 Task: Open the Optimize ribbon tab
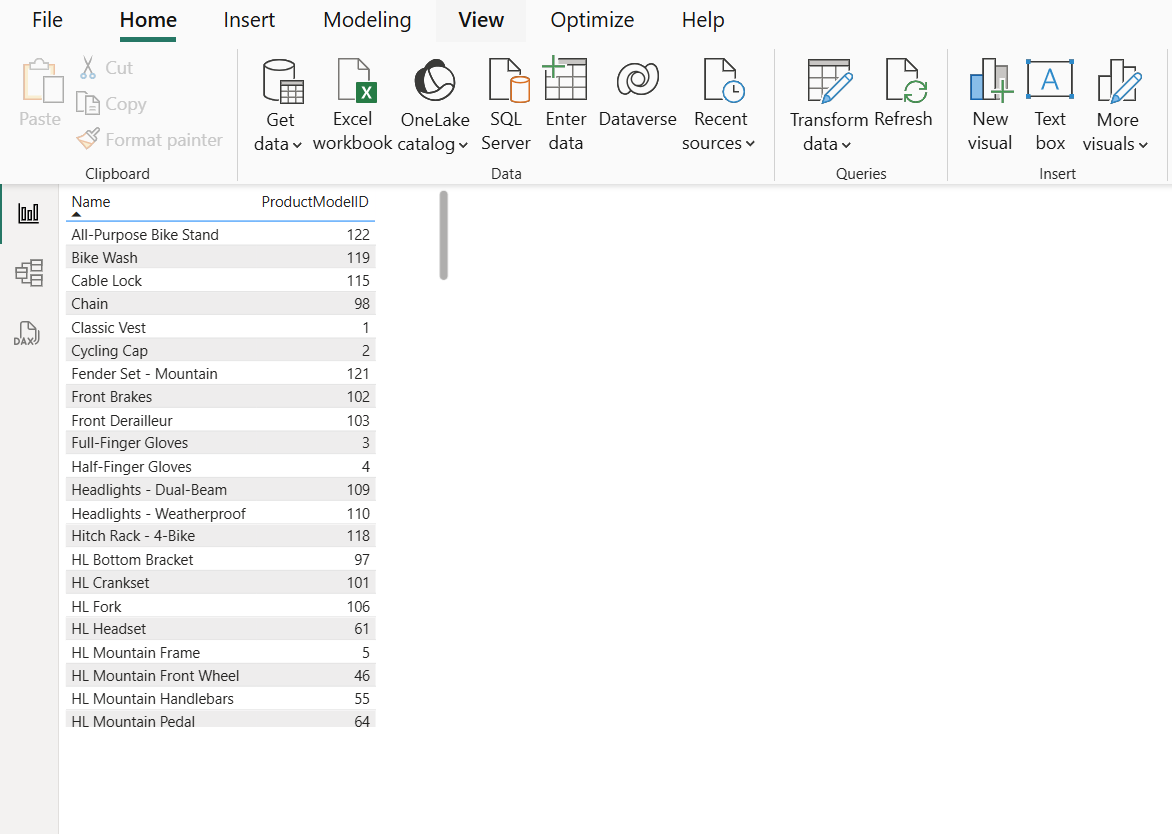tap(591, 19)
